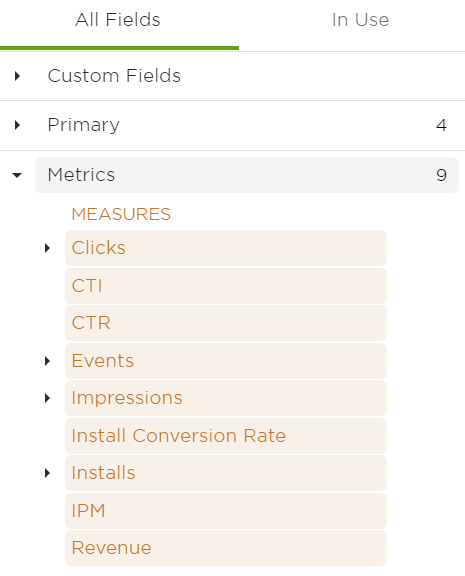The width and height of the screenshot is (465, 576).
Task: Expand the Primary section arrow
Action: [x=17, y=125]
